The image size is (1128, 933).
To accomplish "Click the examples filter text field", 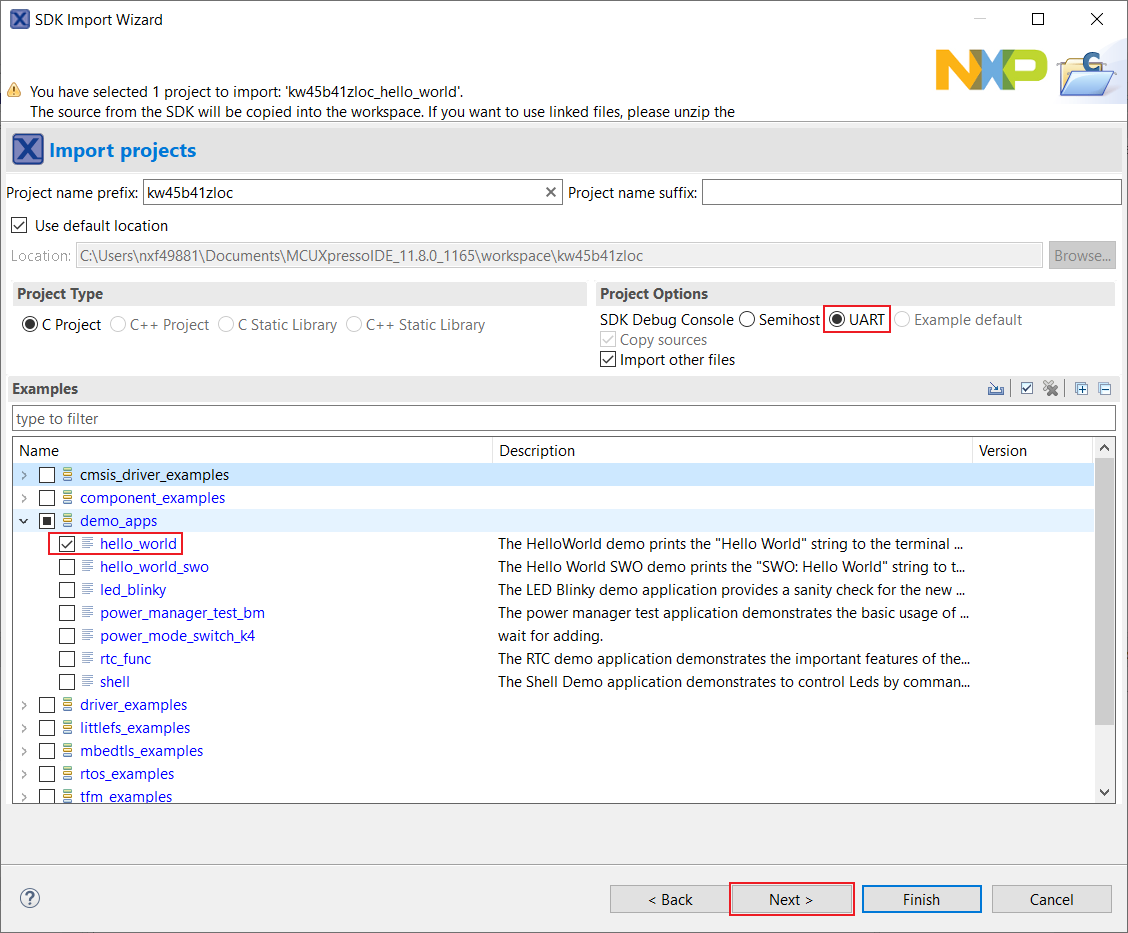I will point(563,418).
